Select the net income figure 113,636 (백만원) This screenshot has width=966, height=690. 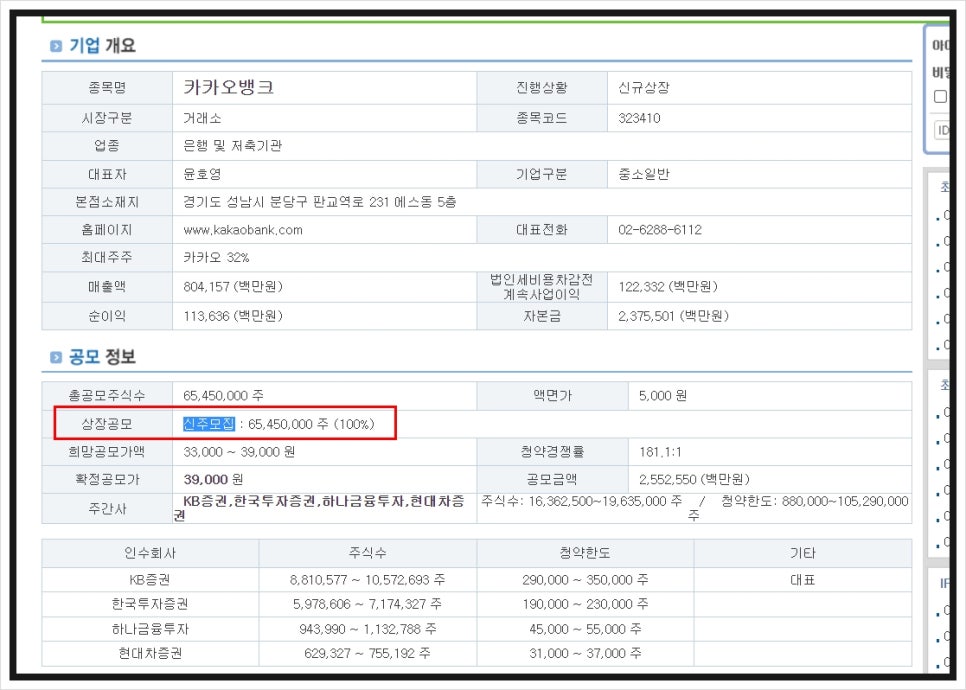pyautogui.click(x=233, y=316)
